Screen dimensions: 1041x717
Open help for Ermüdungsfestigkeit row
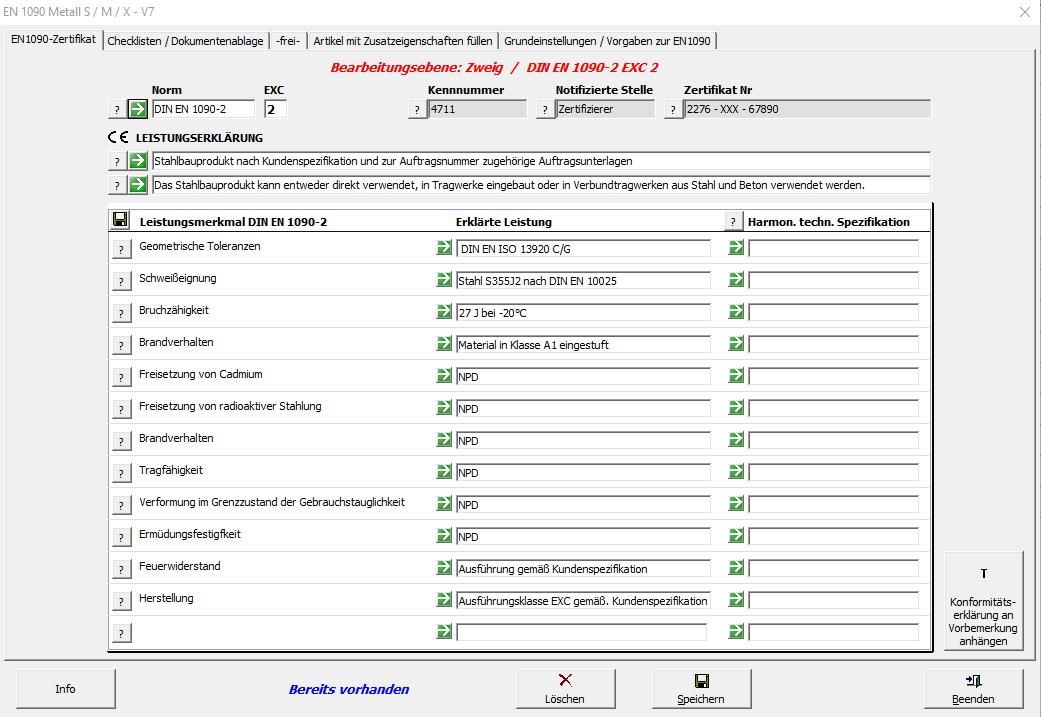(121, 537)
